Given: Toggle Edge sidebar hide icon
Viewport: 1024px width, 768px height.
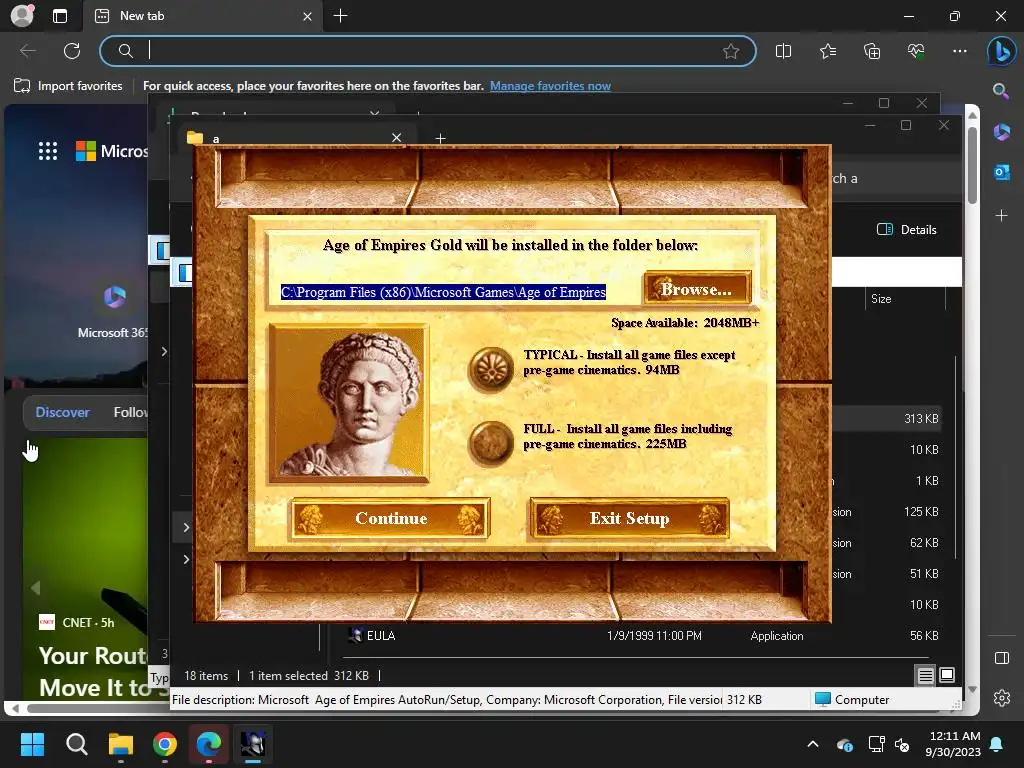Looking at the screenshot, I should 1002,658.
